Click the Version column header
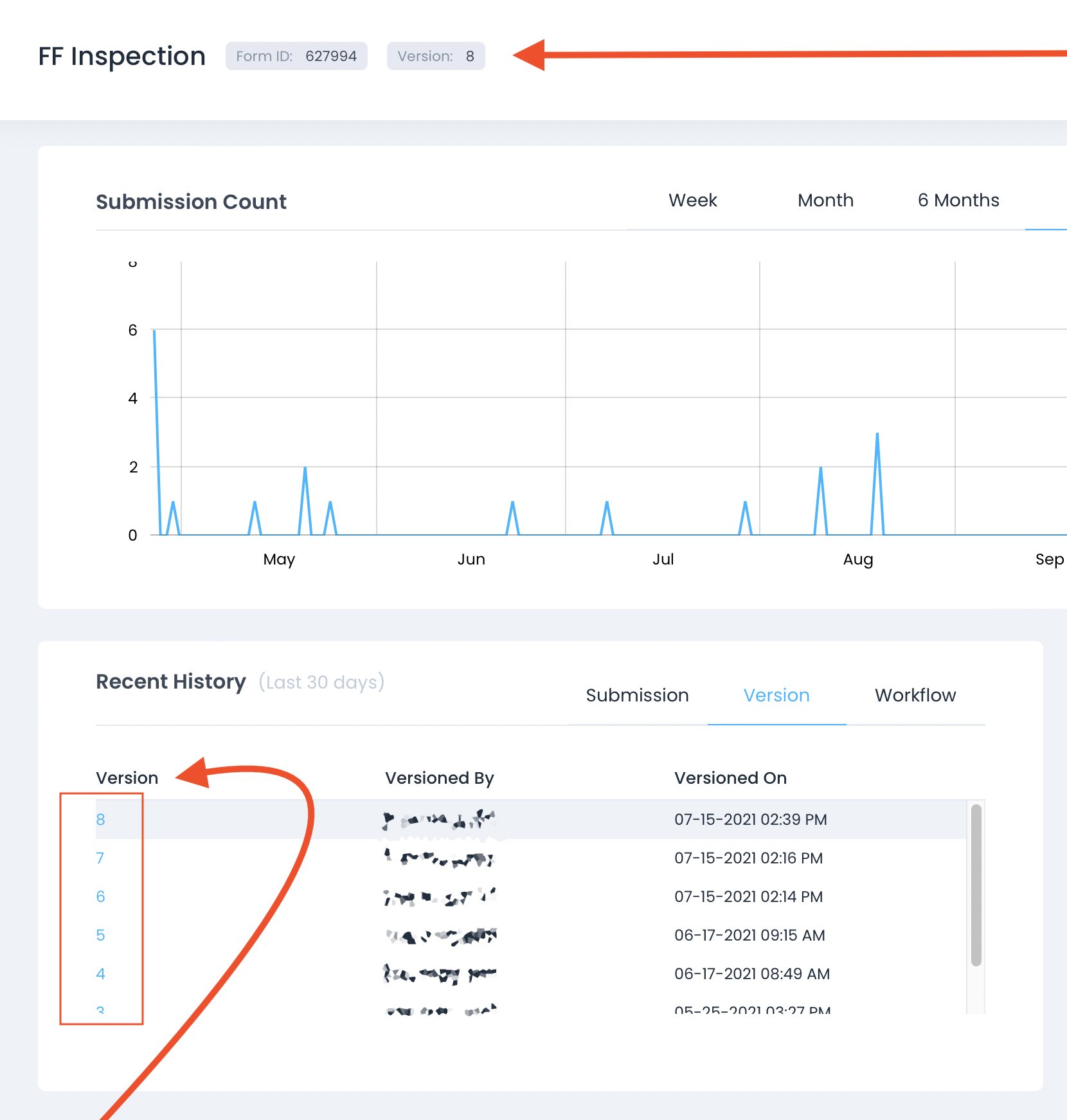Viewport: 1067px width, 1120px height. click(127, 778)
